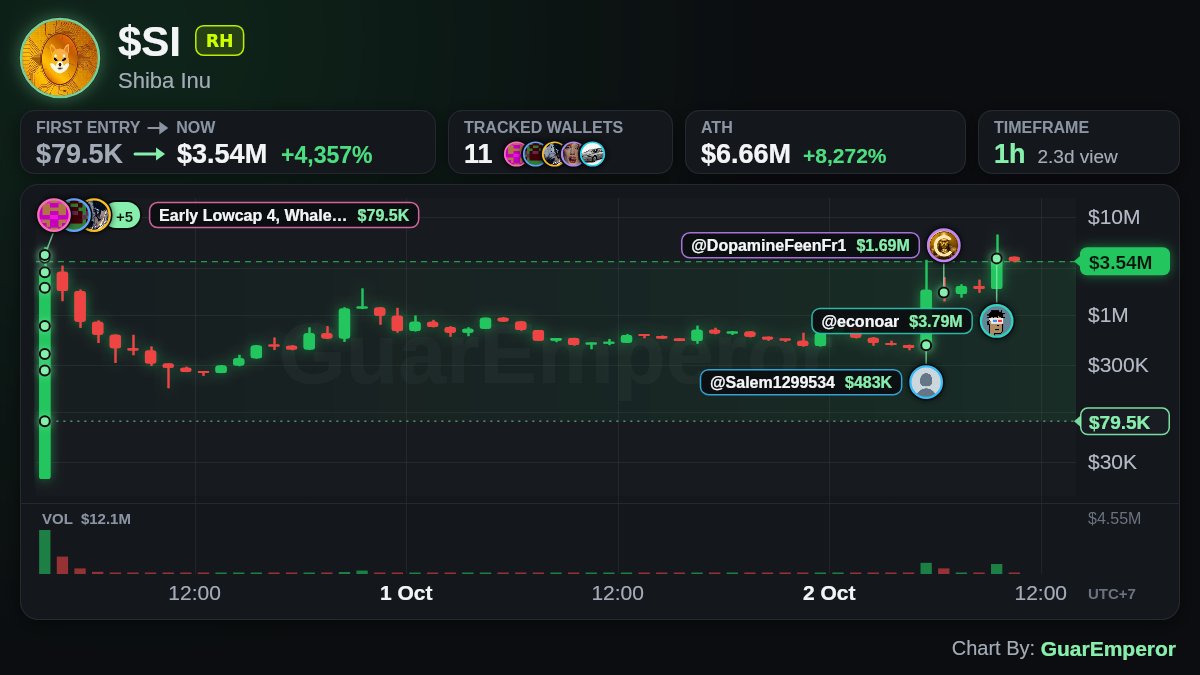Click the tracked wallets count 11
This screenshot has width=1200, height=675.
pyautogui.click(x=477, y=154)
